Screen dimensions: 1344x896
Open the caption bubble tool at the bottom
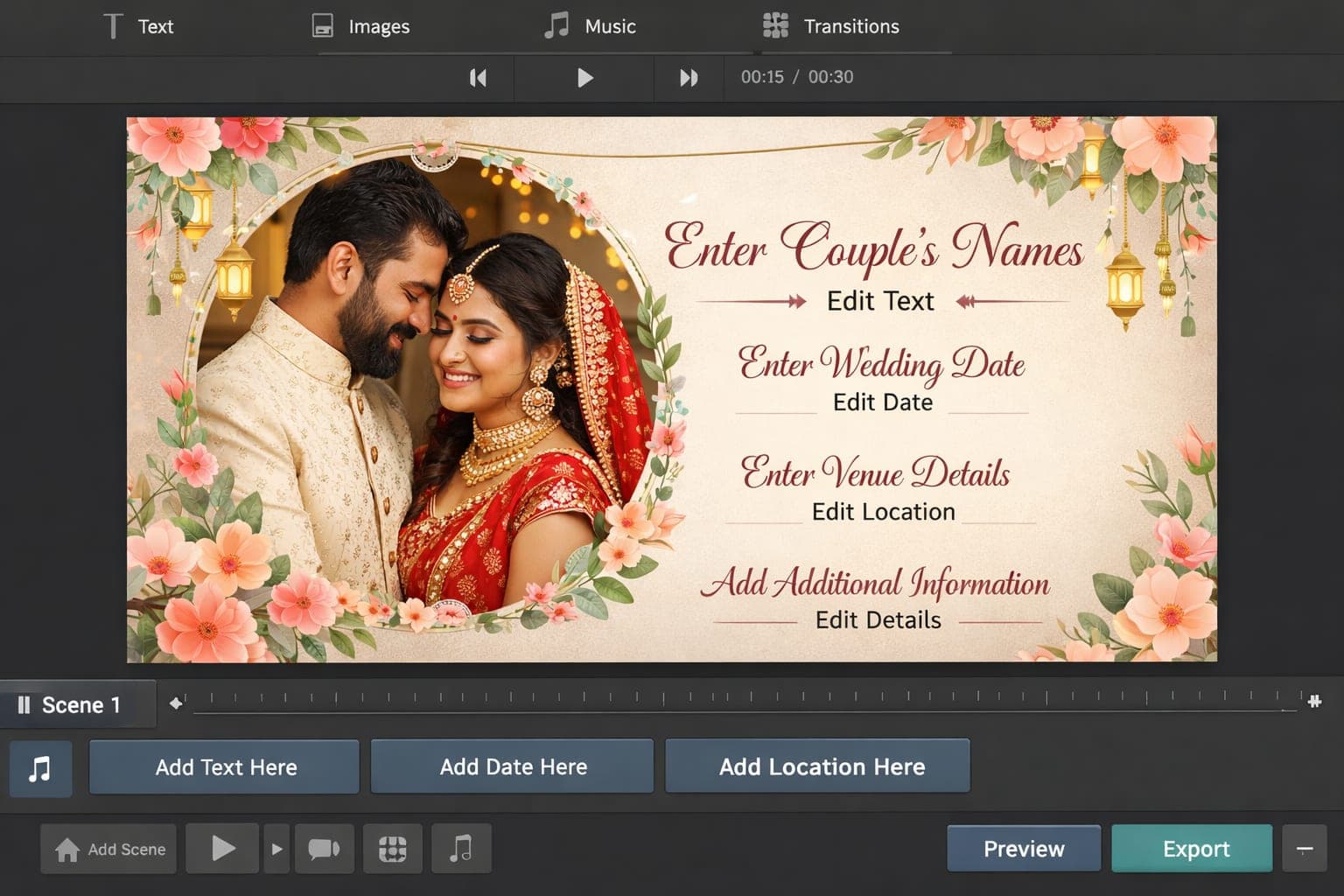coord(325,848)
